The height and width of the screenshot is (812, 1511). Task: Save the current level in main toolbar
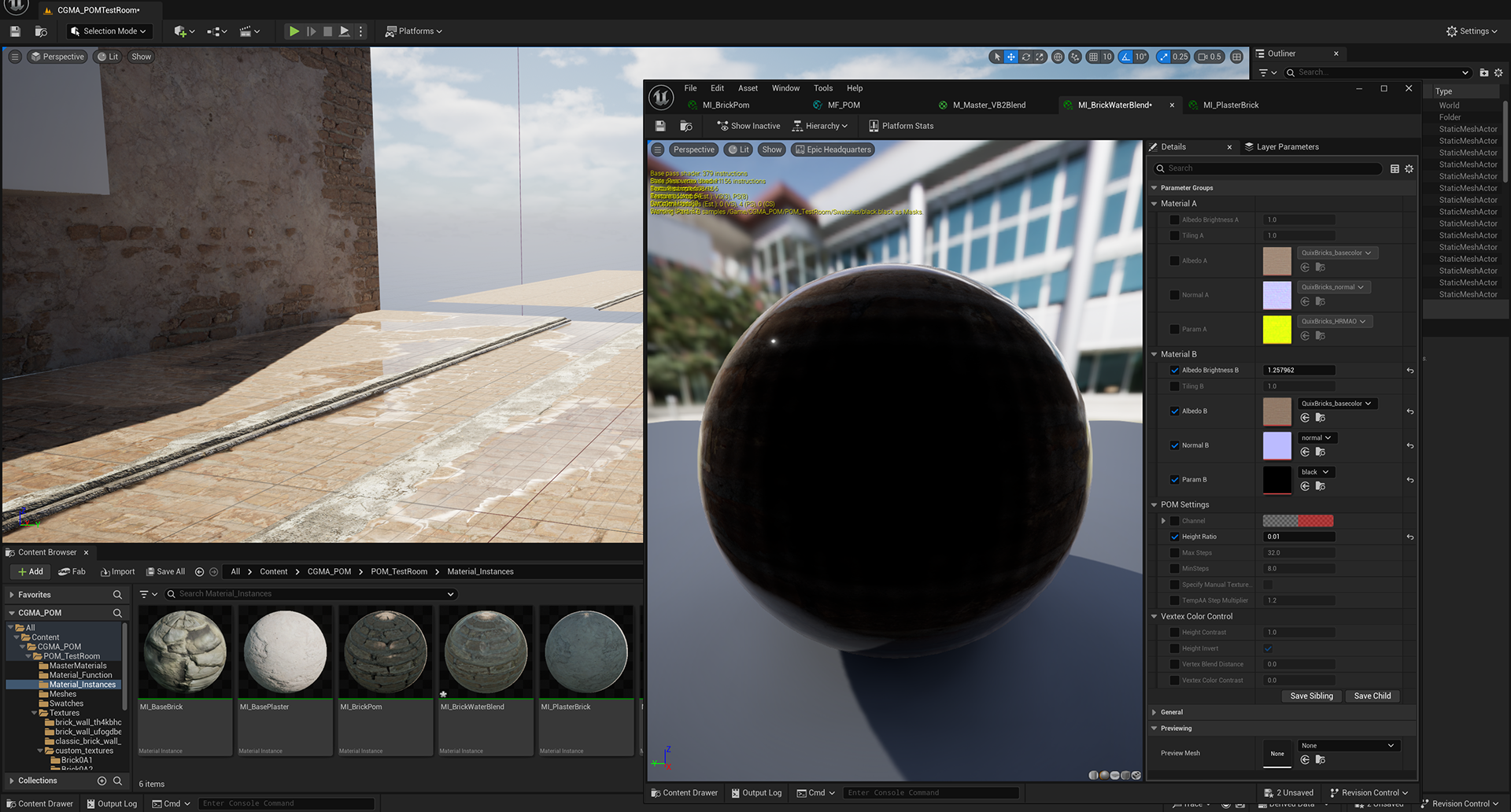pyautogui.click(x=15, y=31)
